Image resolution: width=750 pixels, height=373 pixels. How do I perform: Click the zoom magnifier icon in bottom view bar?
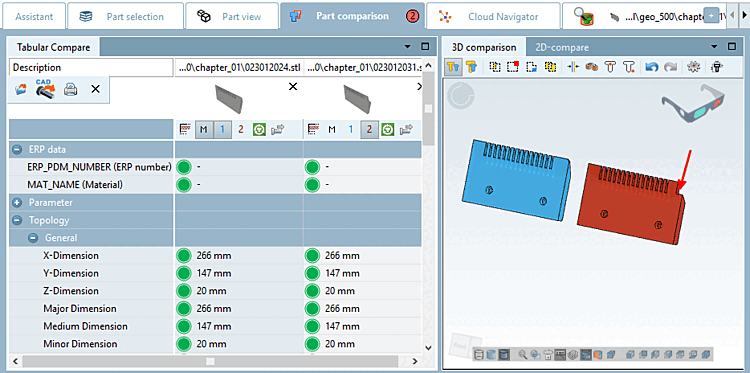pos(522,354)
